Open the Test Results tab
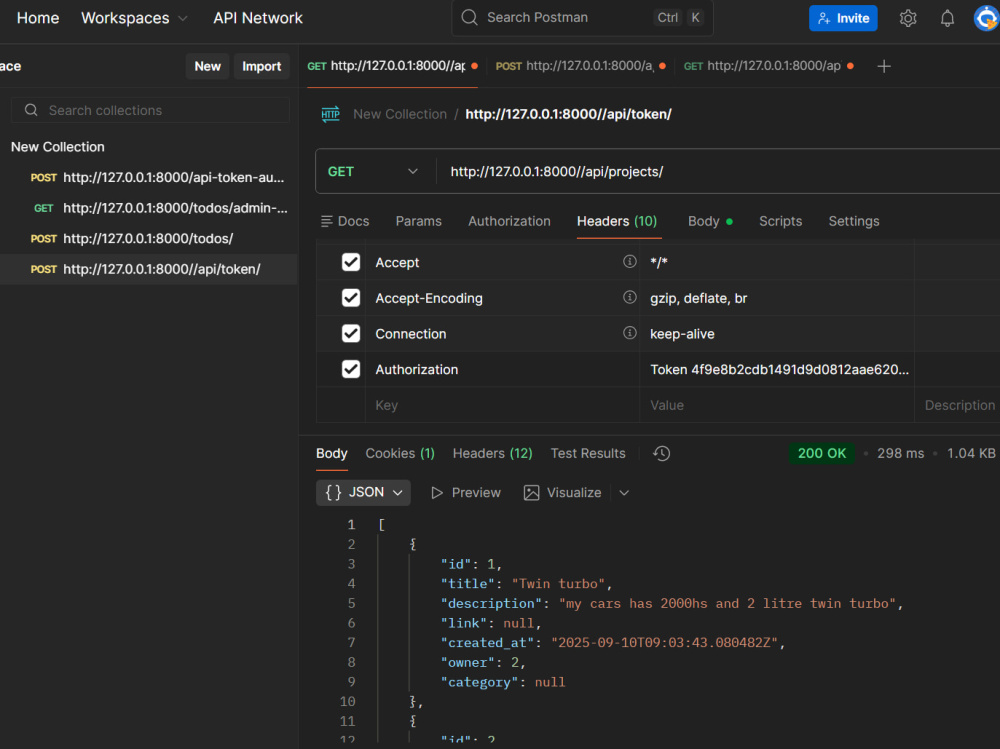Image resolution: width=1000 pixels, height=749 pixels. tap(588, 454)
